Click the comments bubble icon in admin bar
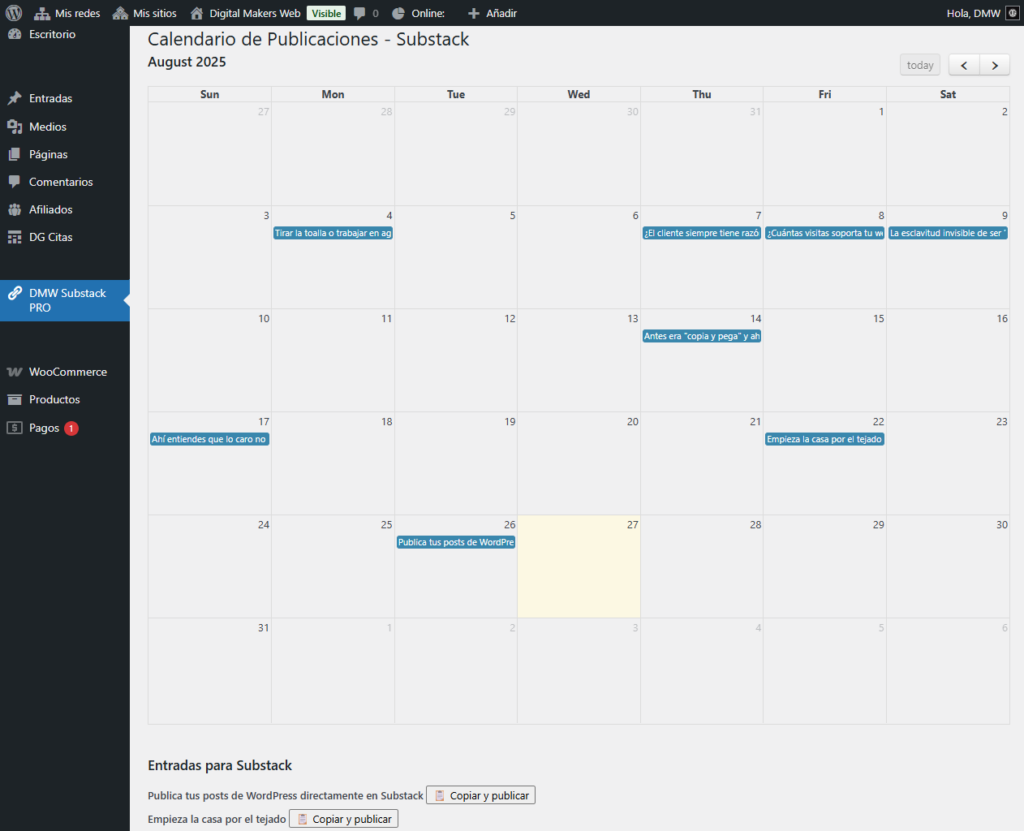 [x=360, y=13]
